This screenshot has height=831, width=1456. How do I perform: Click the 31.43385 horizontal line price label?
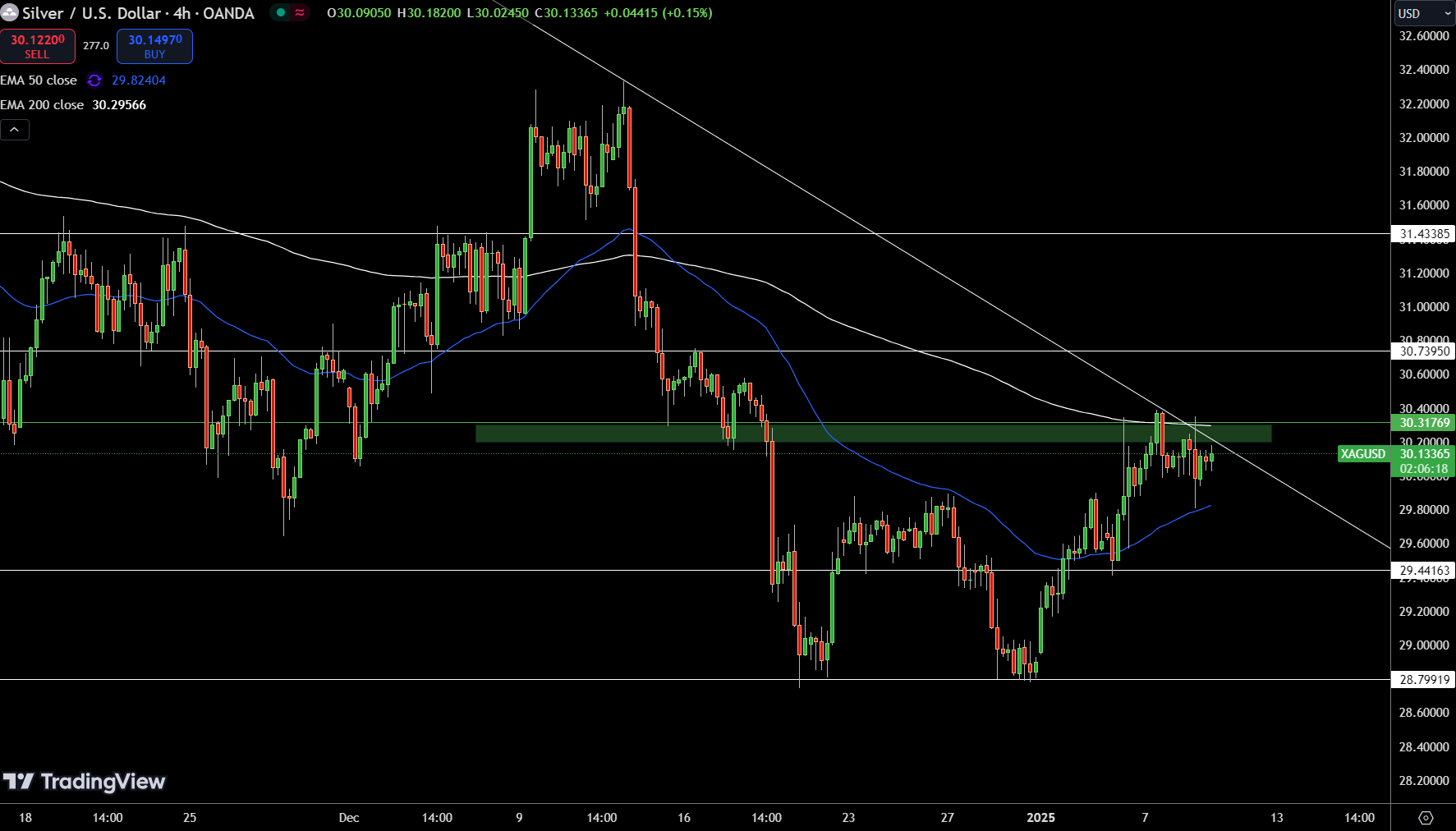coord(1425,234)
